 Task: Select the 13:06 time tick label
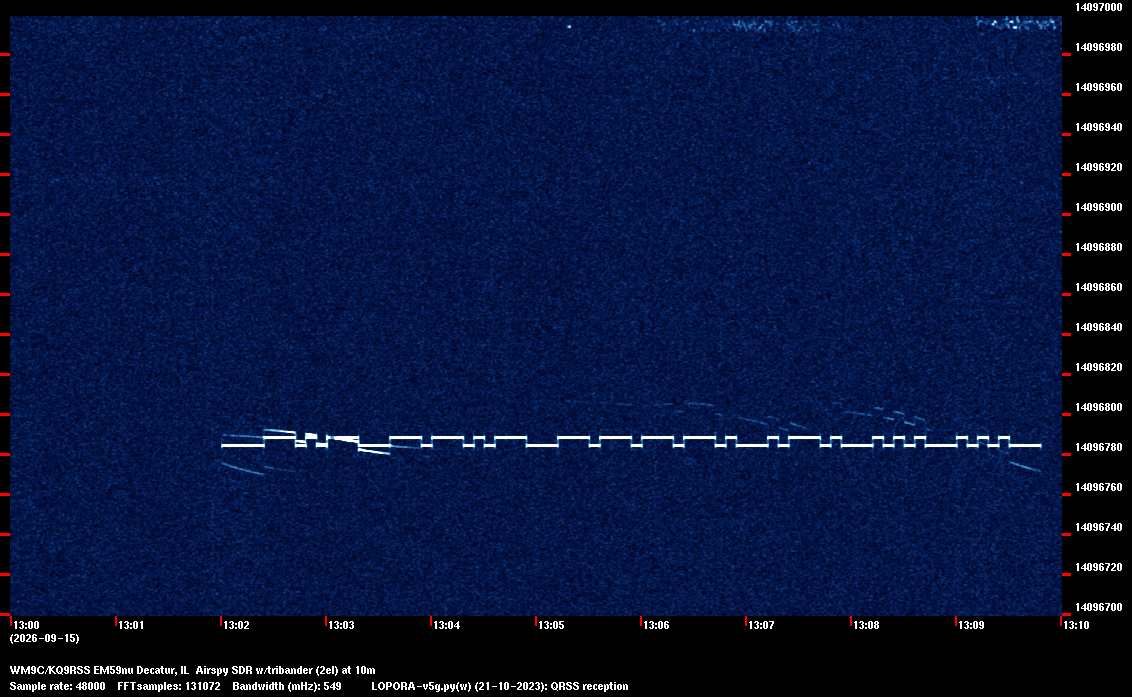click(656, 625)
